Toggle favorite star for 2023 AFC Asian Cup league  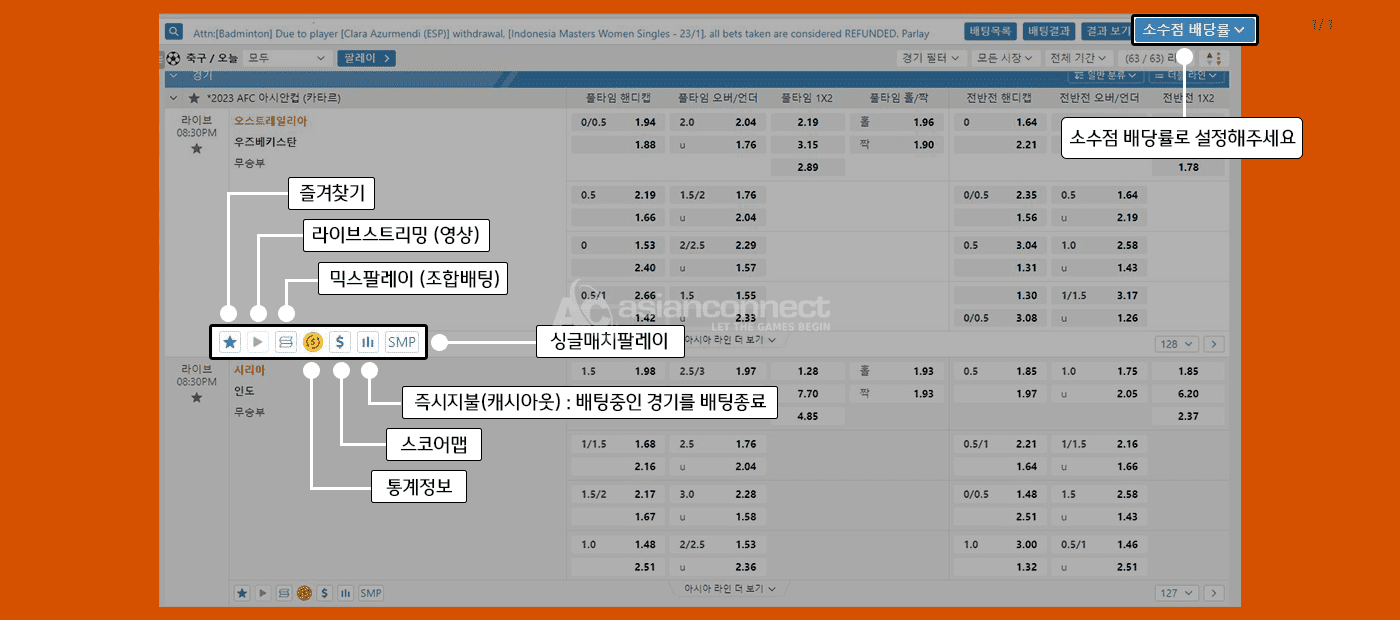(x=194, y=98)
